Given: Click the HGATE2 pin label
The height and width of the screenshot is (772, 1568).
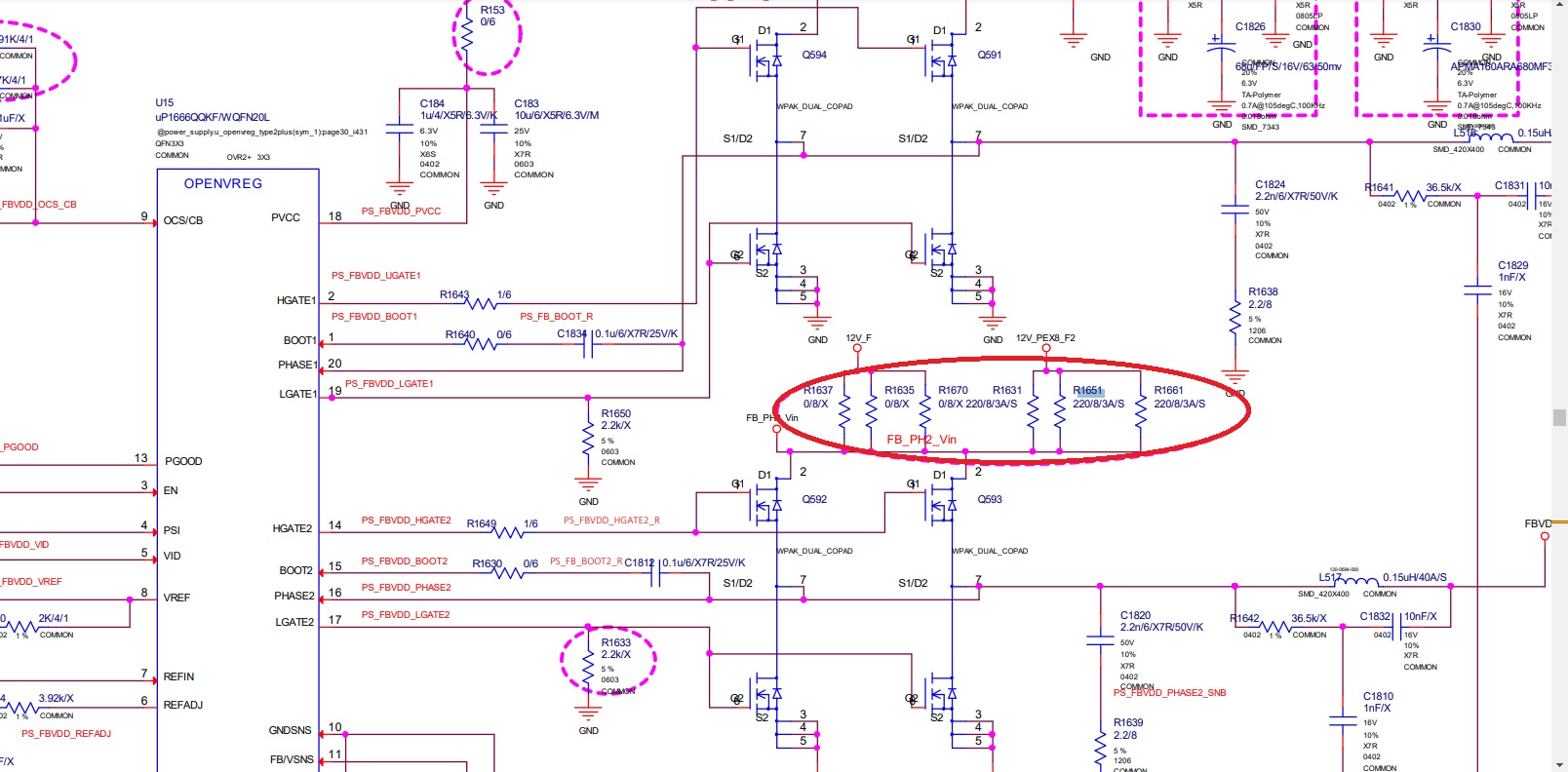Looking at the screenshot, I should tap(292, 528).
